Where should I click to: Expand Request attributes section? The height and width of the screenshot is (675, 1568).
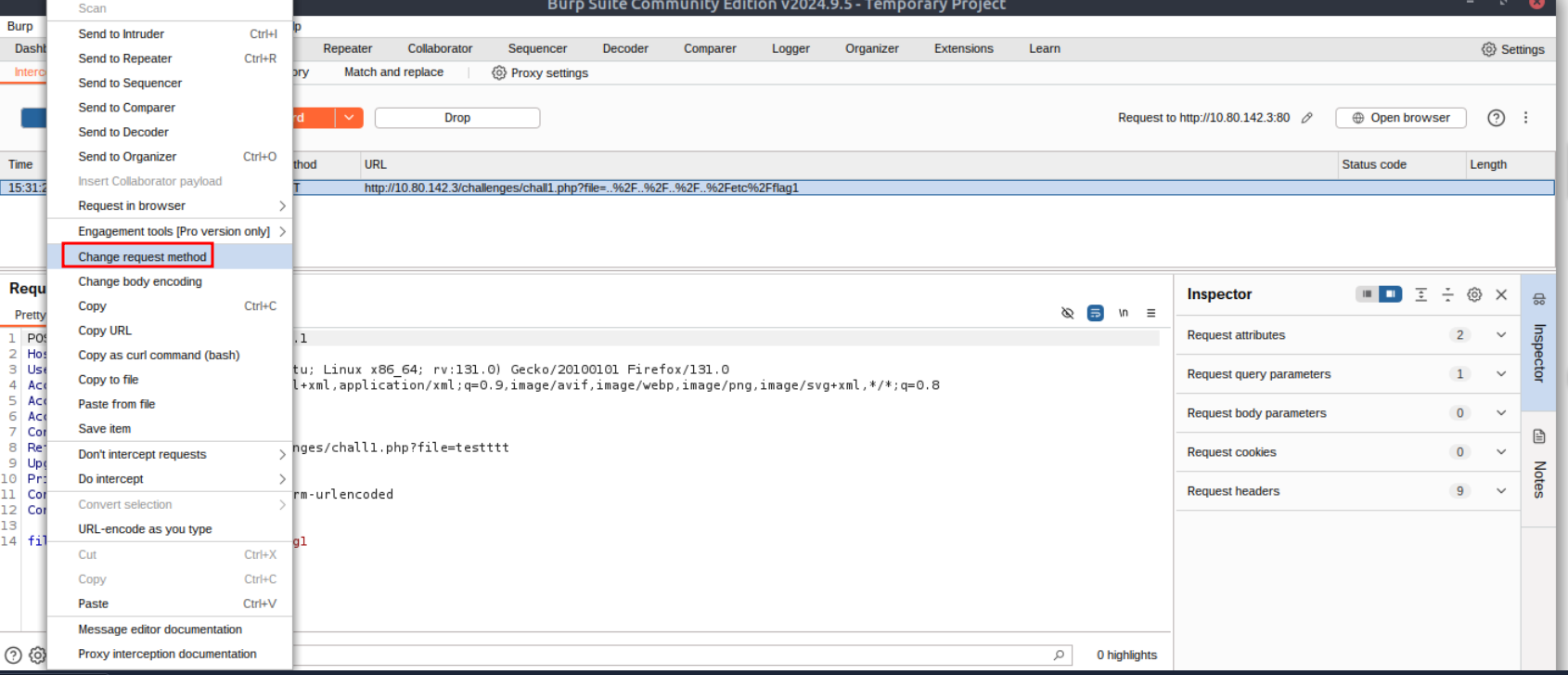click(1500, 335)
